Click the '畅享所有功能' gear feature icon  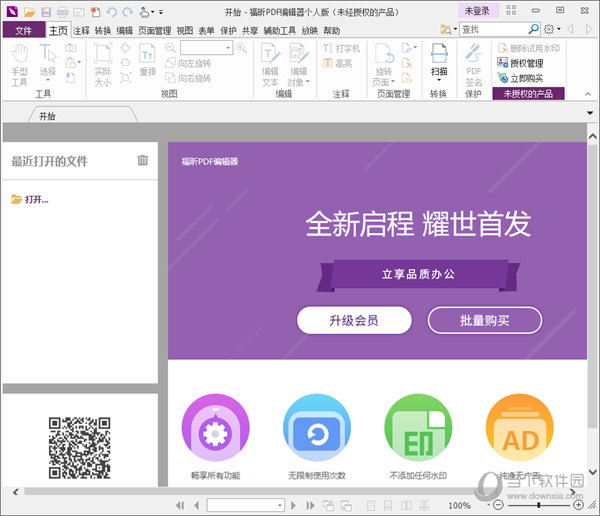click(x=215, y=428)
